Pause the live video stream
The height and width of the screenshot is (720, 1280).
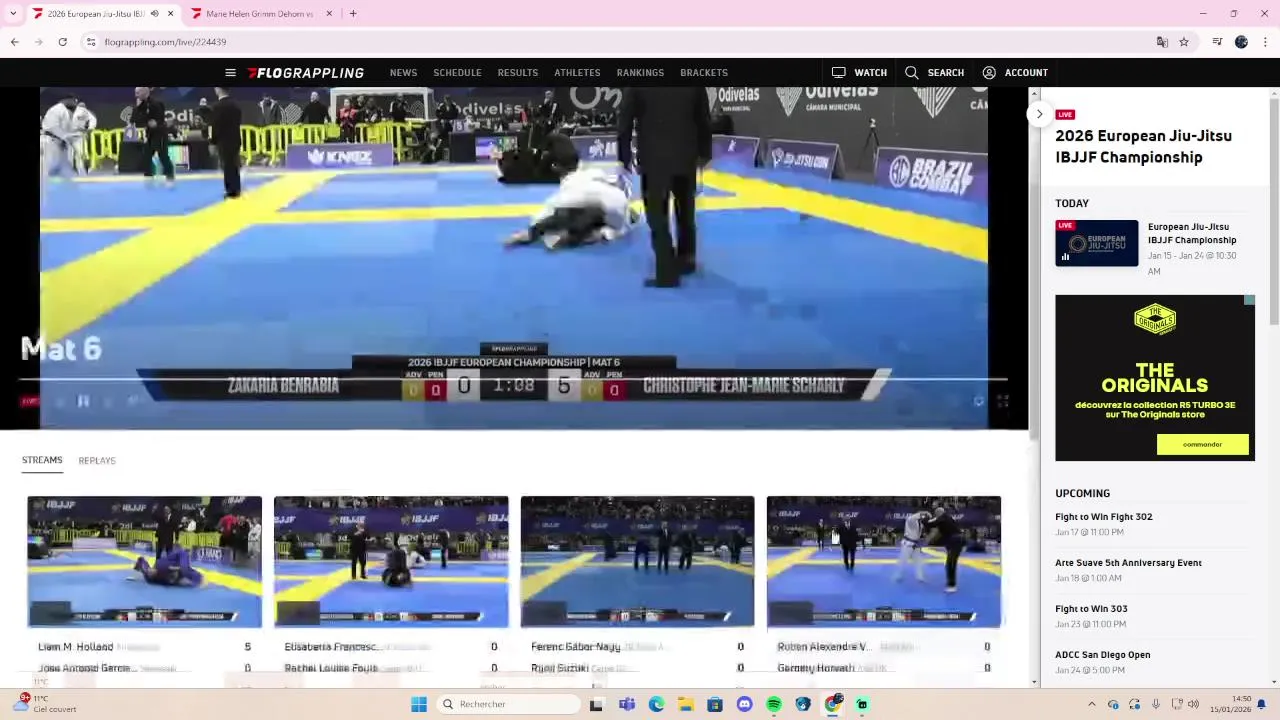coord(83,402)
